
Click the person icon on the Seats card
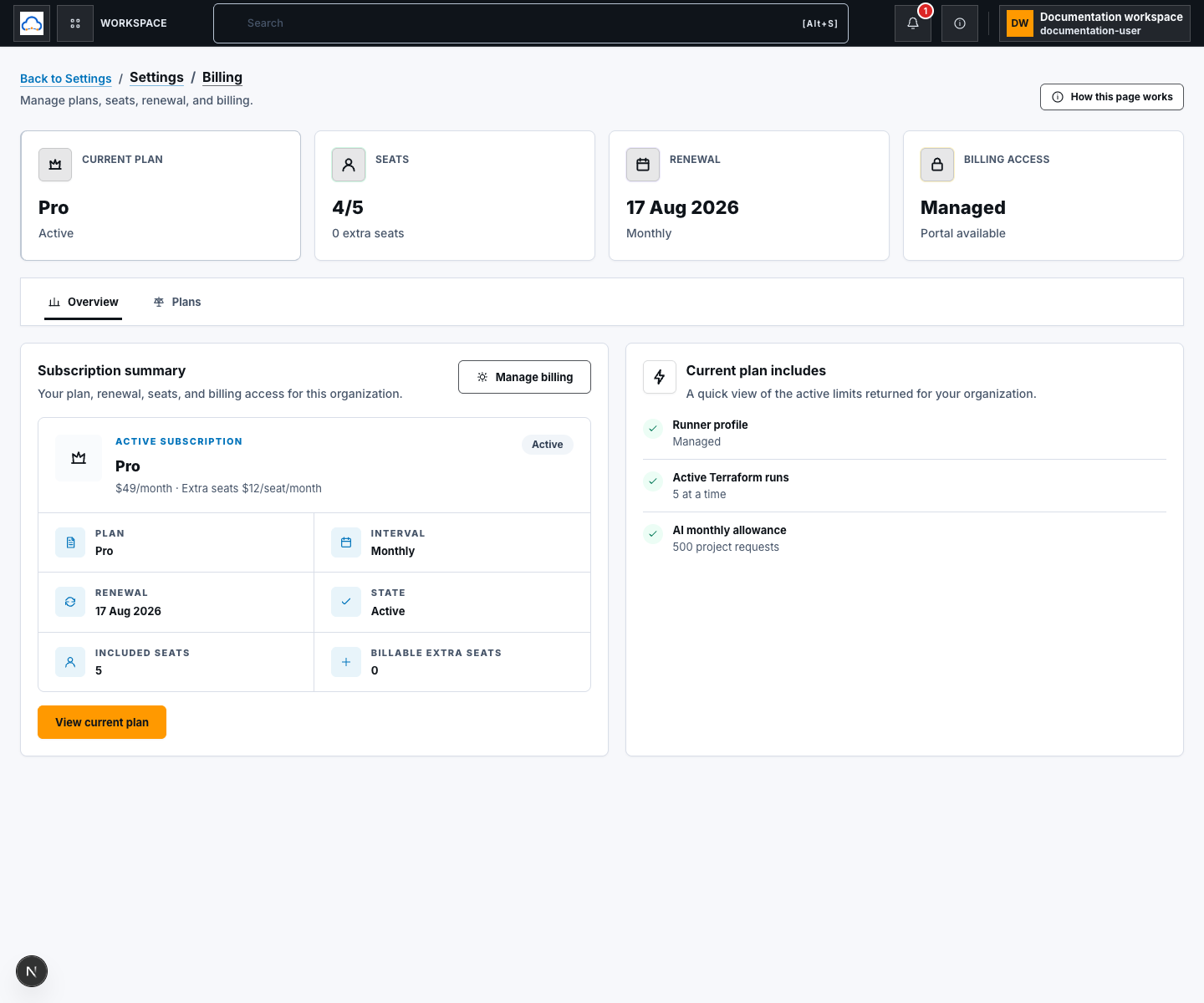tap(349, 165)
